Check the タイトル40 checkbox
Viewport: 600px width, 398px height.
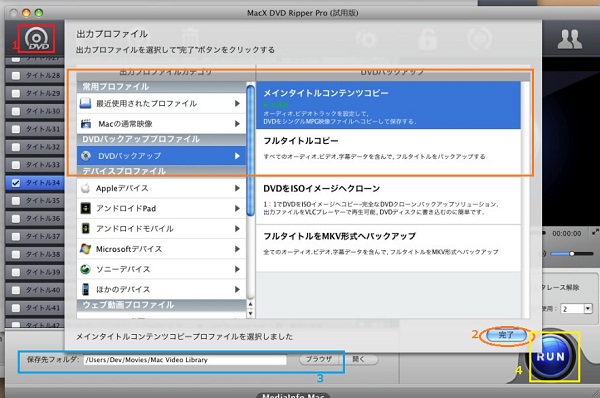(16, 290)
